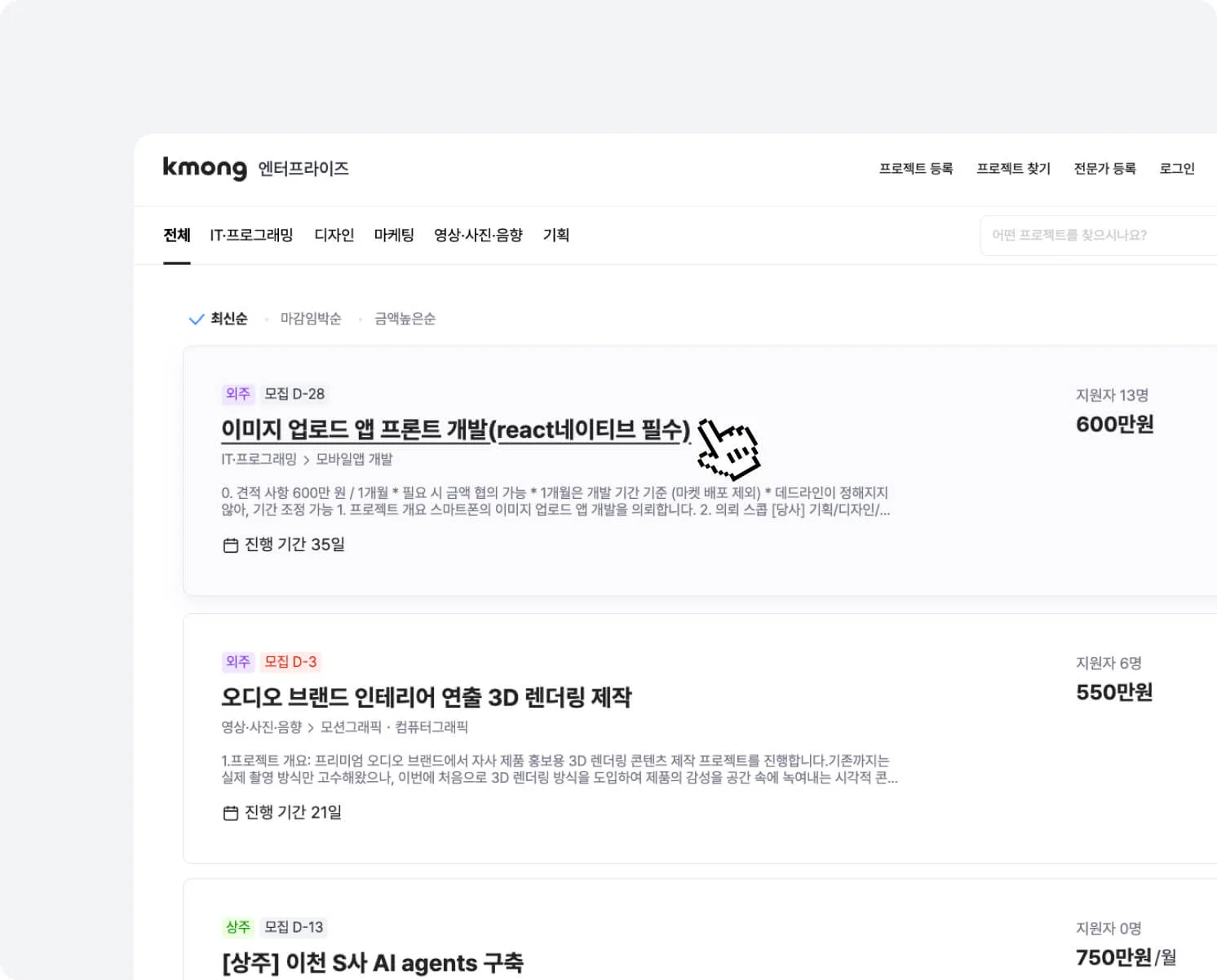This screenshot has width=1217, height=980.
Task: Click the description starting 1.프로젝트 개요: 프리미엄 오디오
Action: (560, 770)
